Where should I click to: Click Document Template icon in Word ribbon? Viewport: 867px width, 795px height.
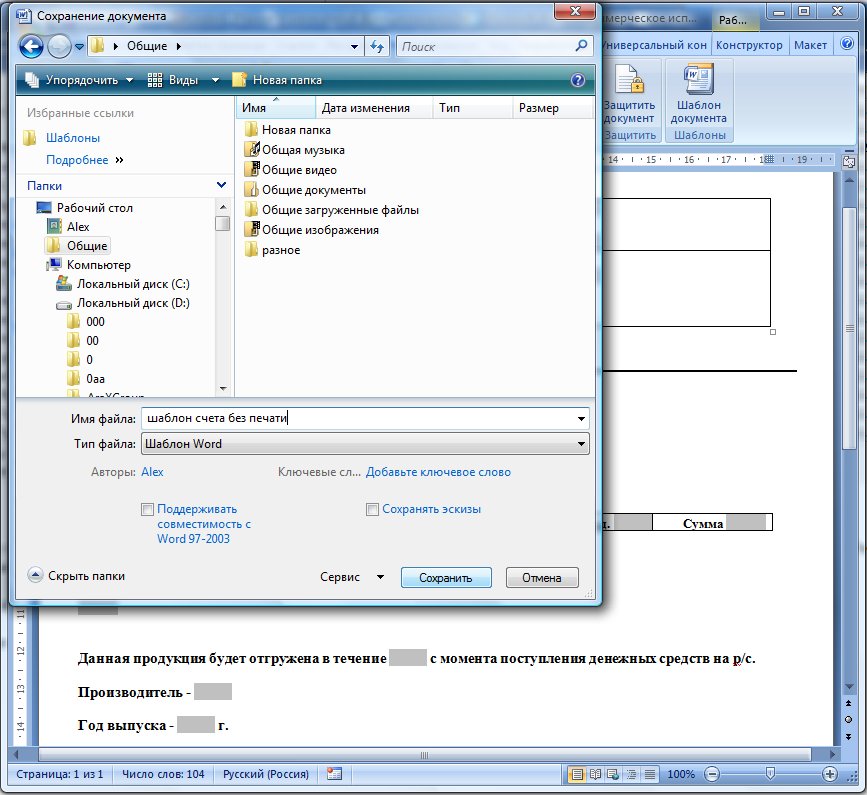click(x=699, y=79)
